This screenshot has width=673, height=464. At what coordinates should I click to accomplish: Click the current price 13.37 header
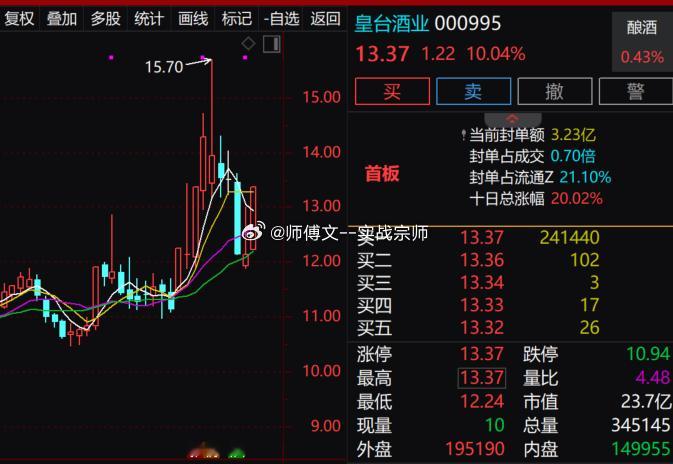click(x=382, y=55)
